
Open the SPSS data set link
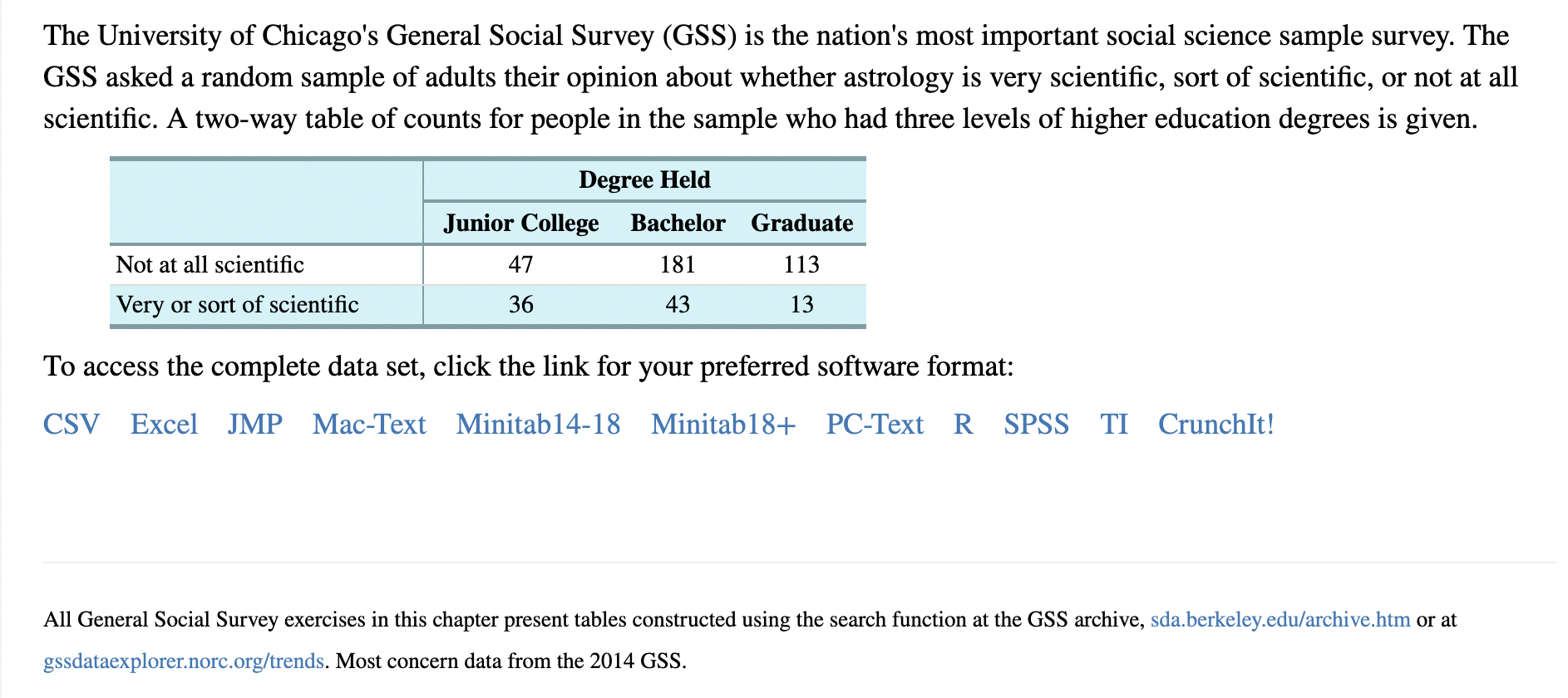[1036, 424]
